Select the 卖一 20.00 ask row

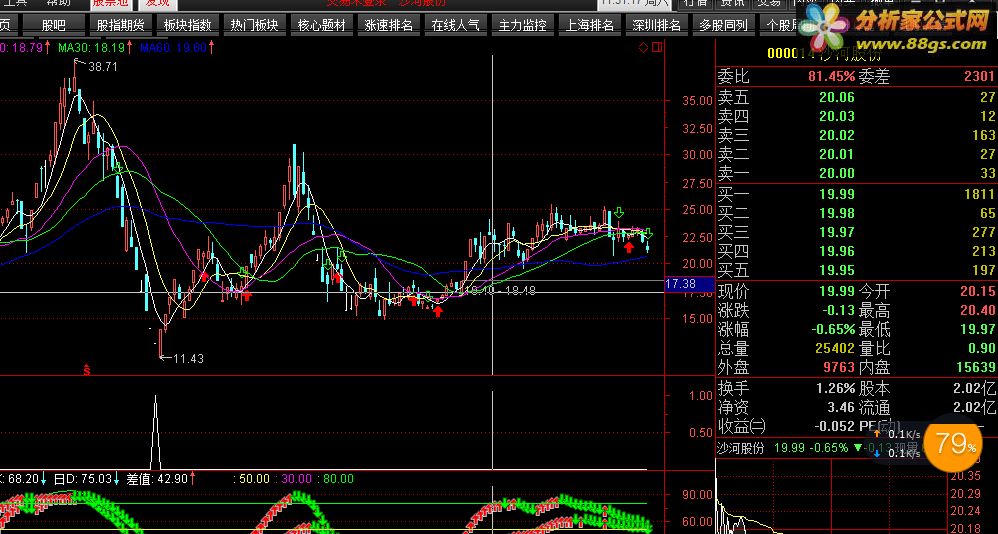[x=857, y=173]
